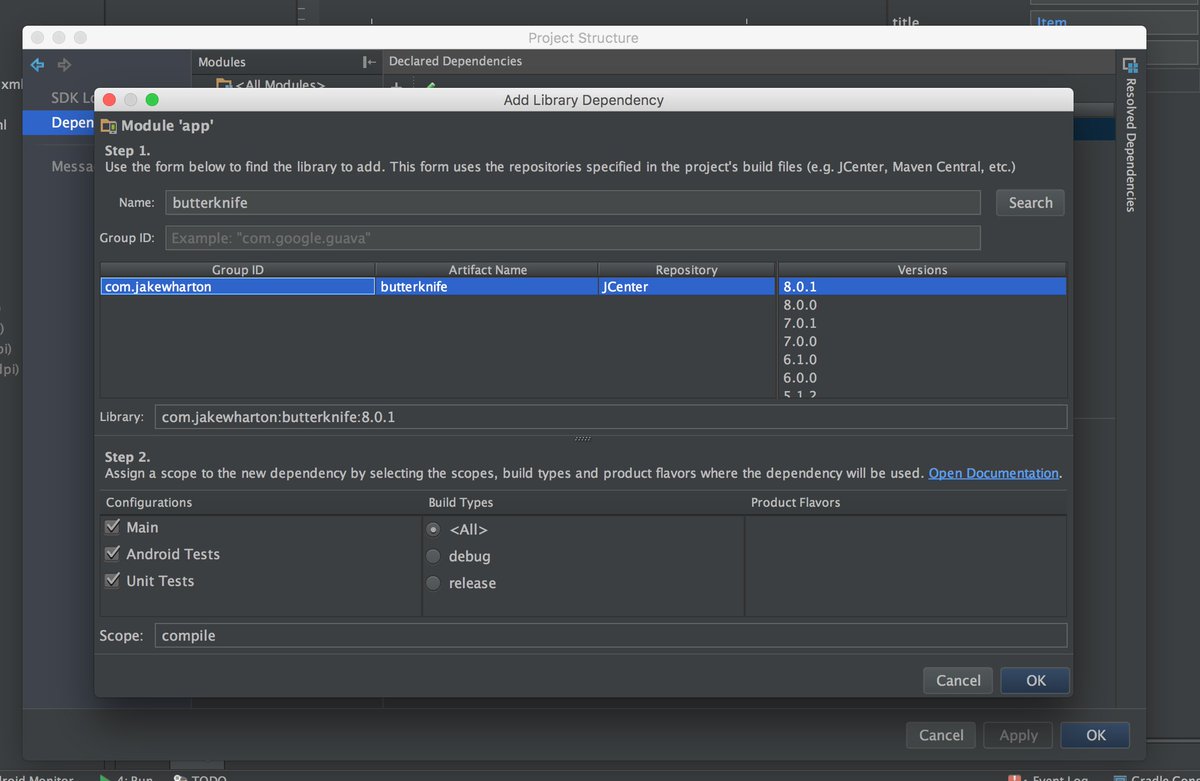Image resolution: width=1200 pixels, height=781 pixels.
Task: Sort by the Group ID column header
Action: tap(238, 270)
